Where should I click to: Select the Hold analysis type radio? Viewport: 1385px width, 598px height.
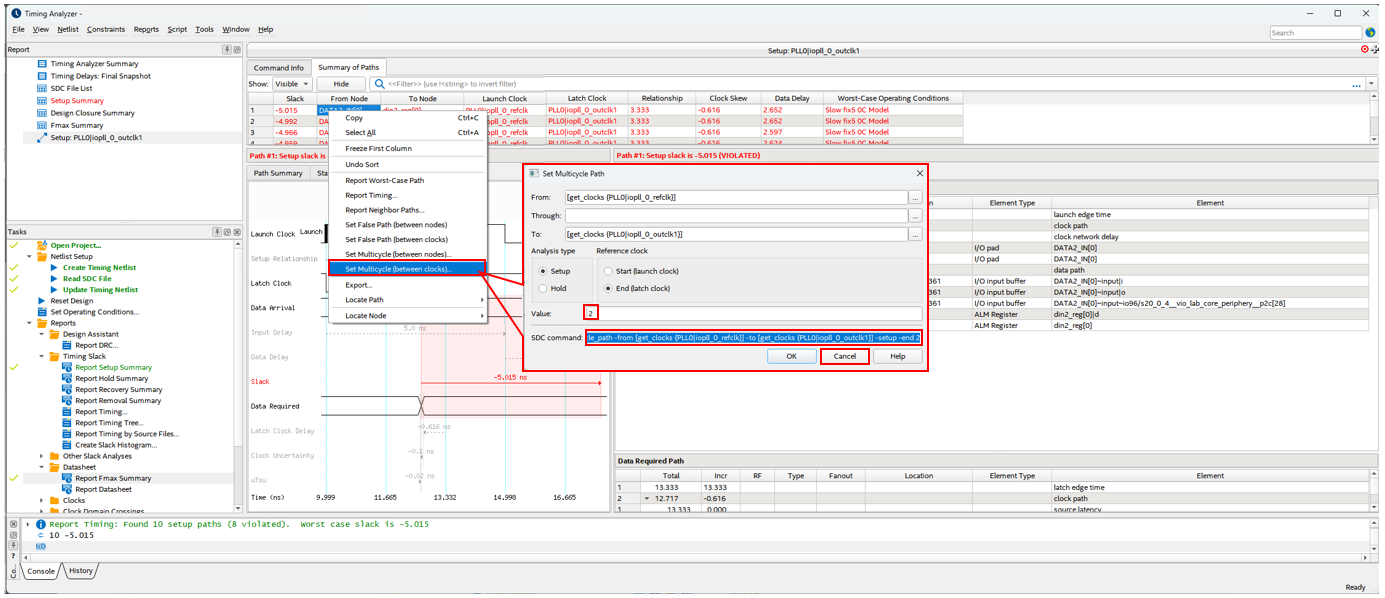coord(543,288)
